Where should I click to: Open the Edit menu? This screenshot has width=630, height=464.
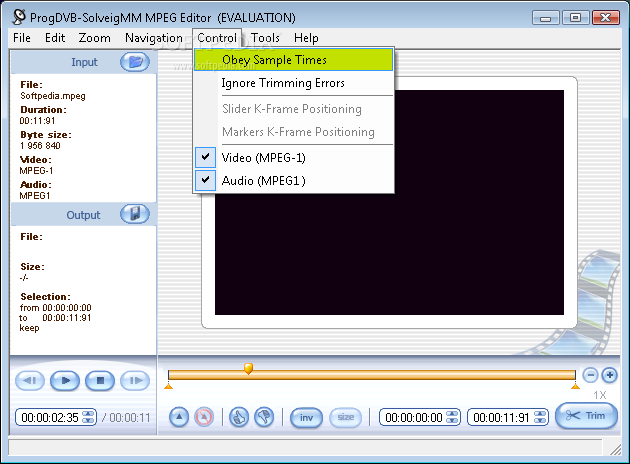[55, 38]
